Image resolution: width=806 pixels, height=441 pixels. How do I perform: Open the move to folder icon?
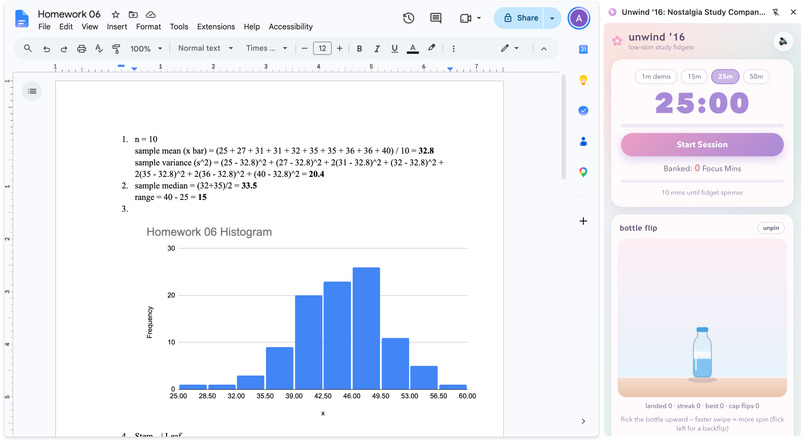133,14
